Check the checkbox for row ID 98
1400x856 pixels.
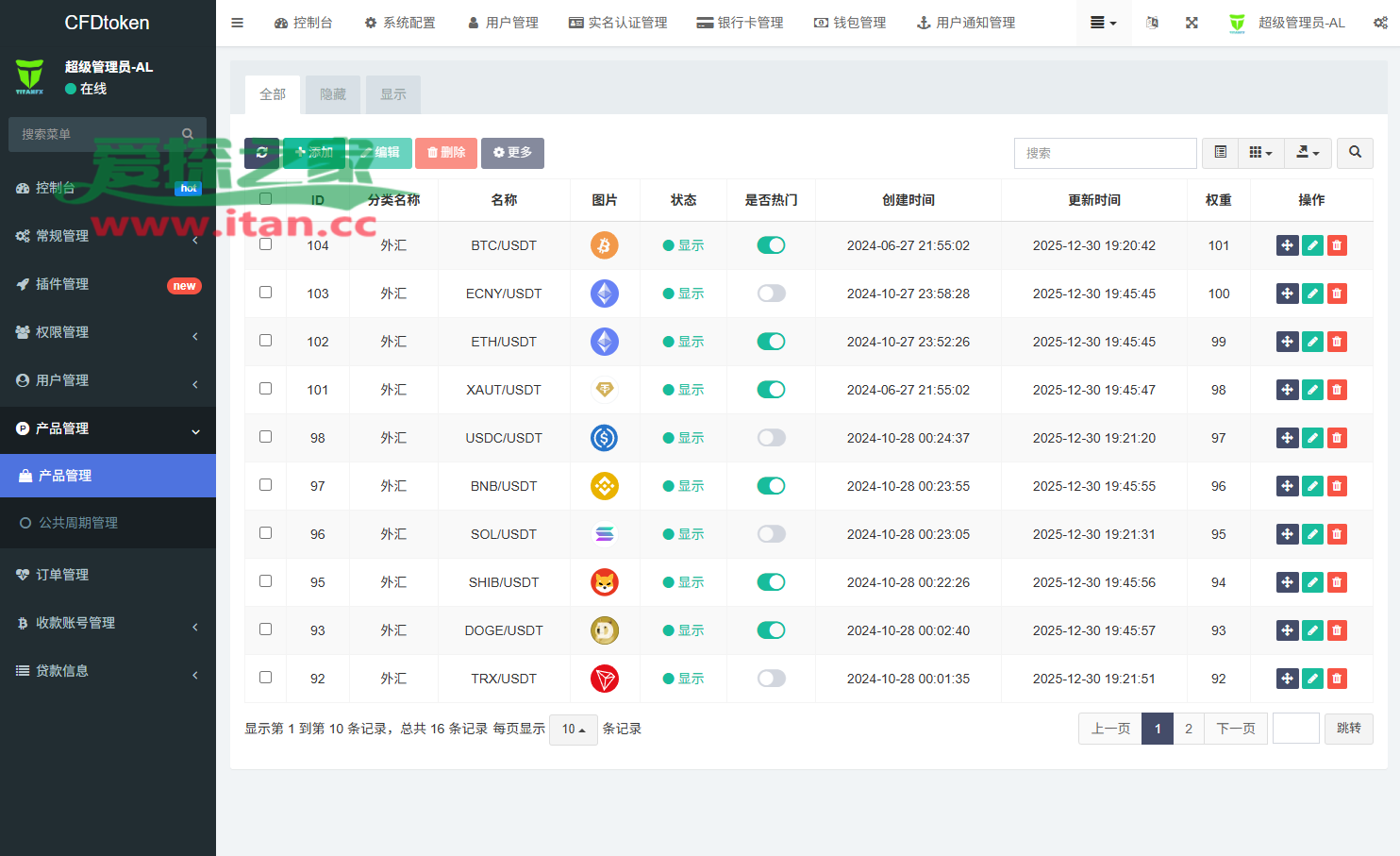point(266,437)
